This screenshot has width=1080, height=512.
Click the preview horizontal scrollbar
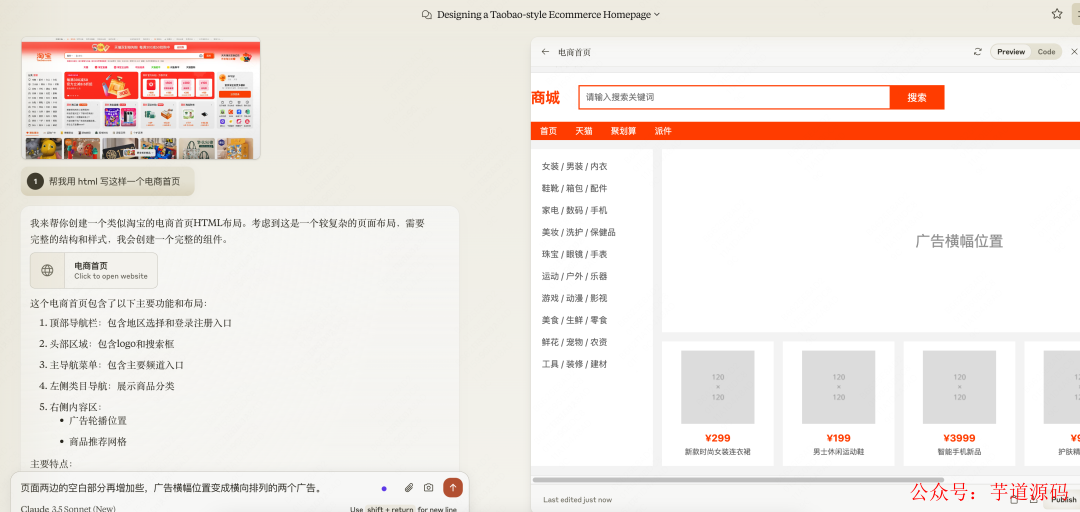coord(738,480)
